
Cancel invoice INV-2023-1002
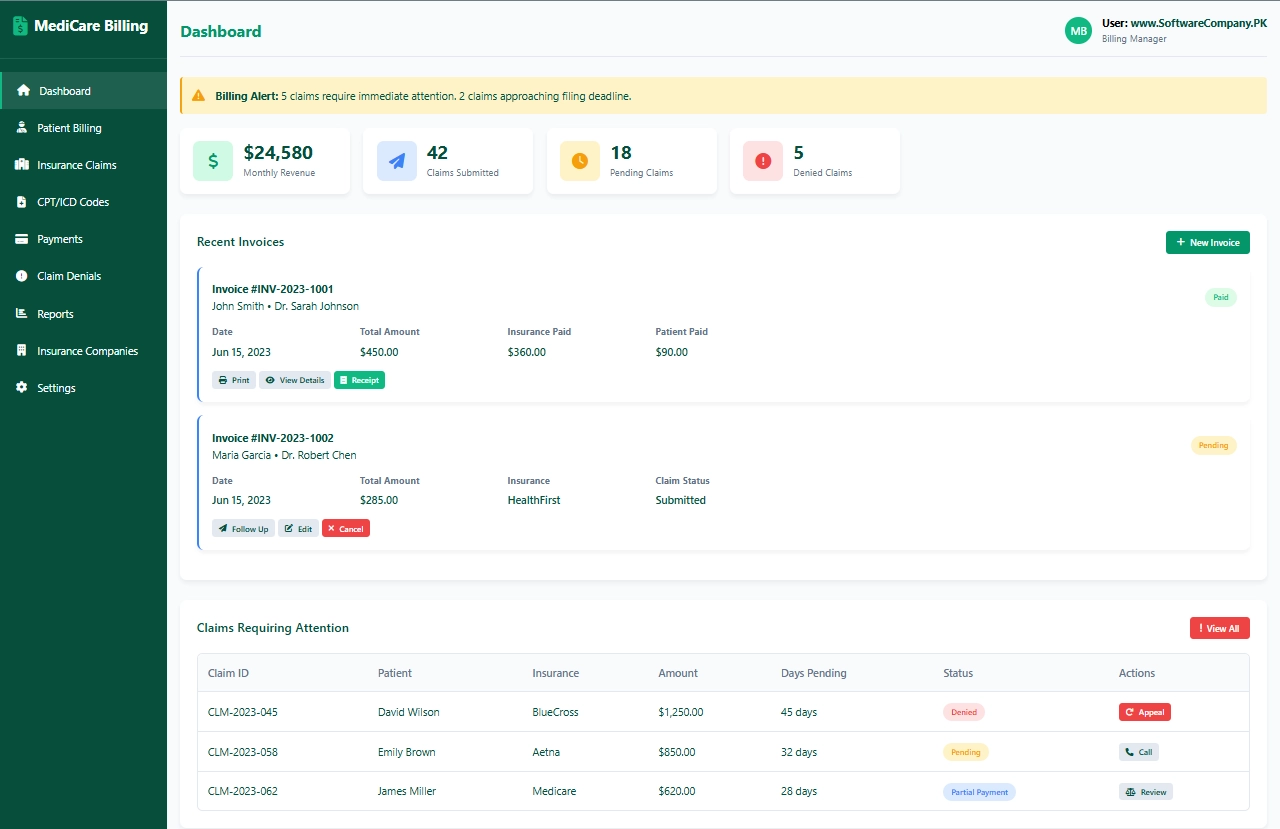[346, 527]
